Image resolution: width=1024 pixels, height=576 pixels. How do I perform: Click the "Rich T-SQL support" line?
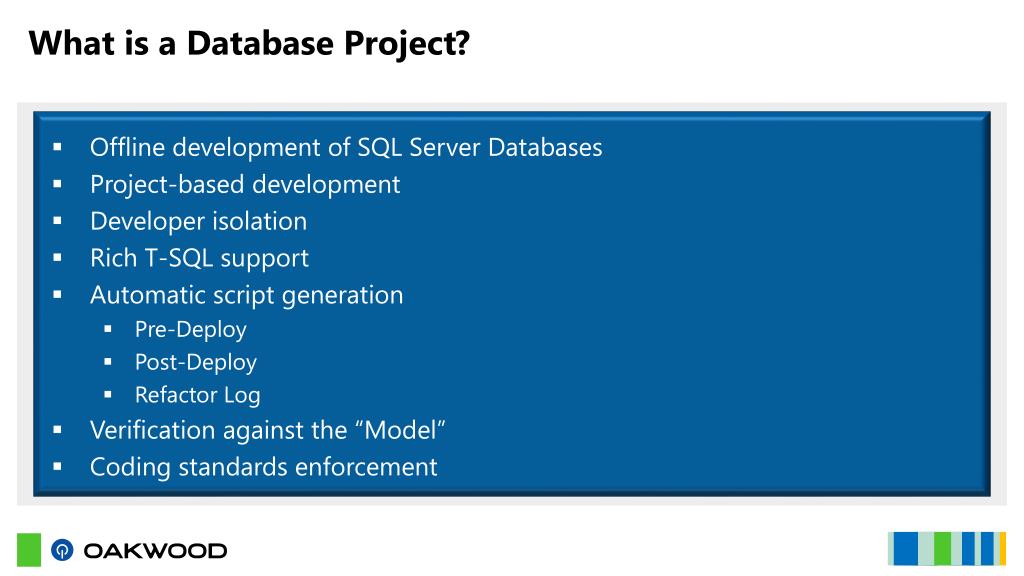[x=199, y=258]
